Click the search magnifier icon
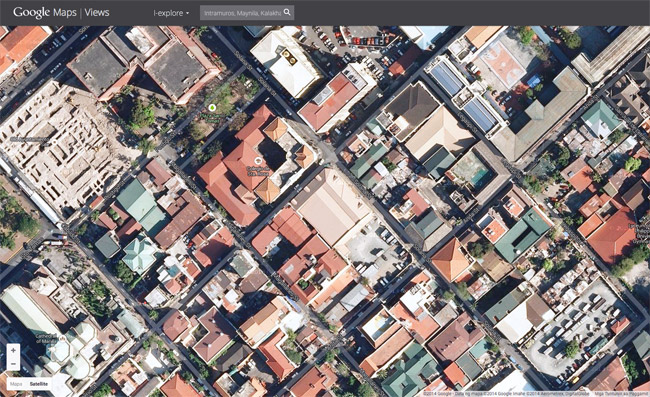The width and height of the screenshot is (650, 397). tap(287, 12)
